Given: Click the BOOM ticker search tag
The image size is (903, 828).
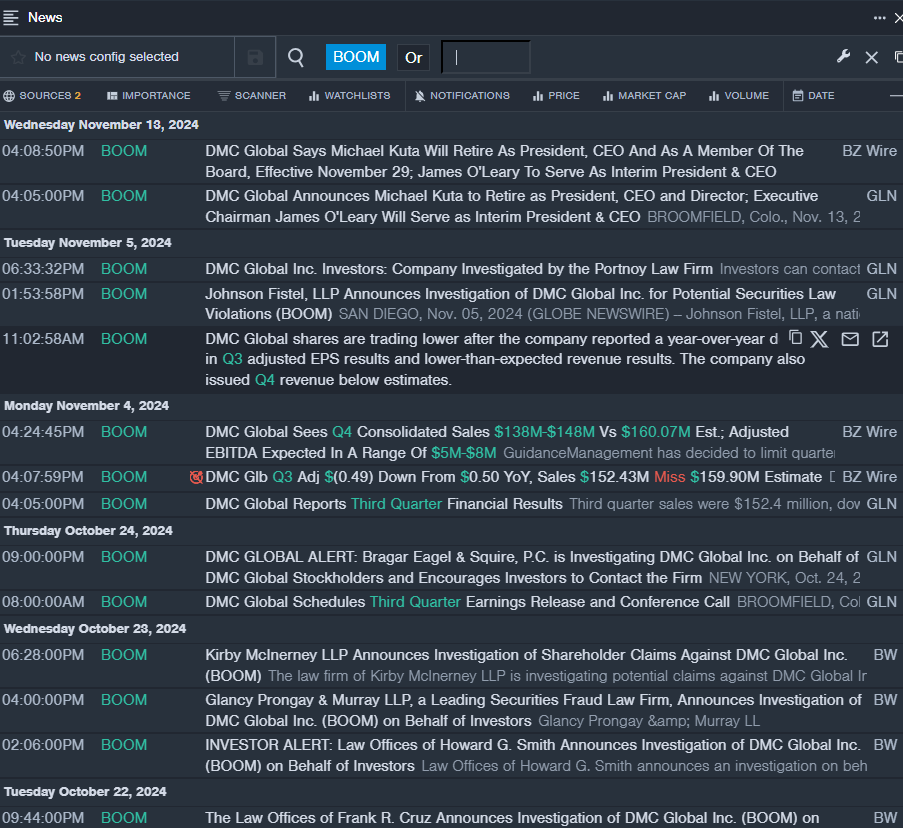Looking at the screenshot, I should [356, 57].
